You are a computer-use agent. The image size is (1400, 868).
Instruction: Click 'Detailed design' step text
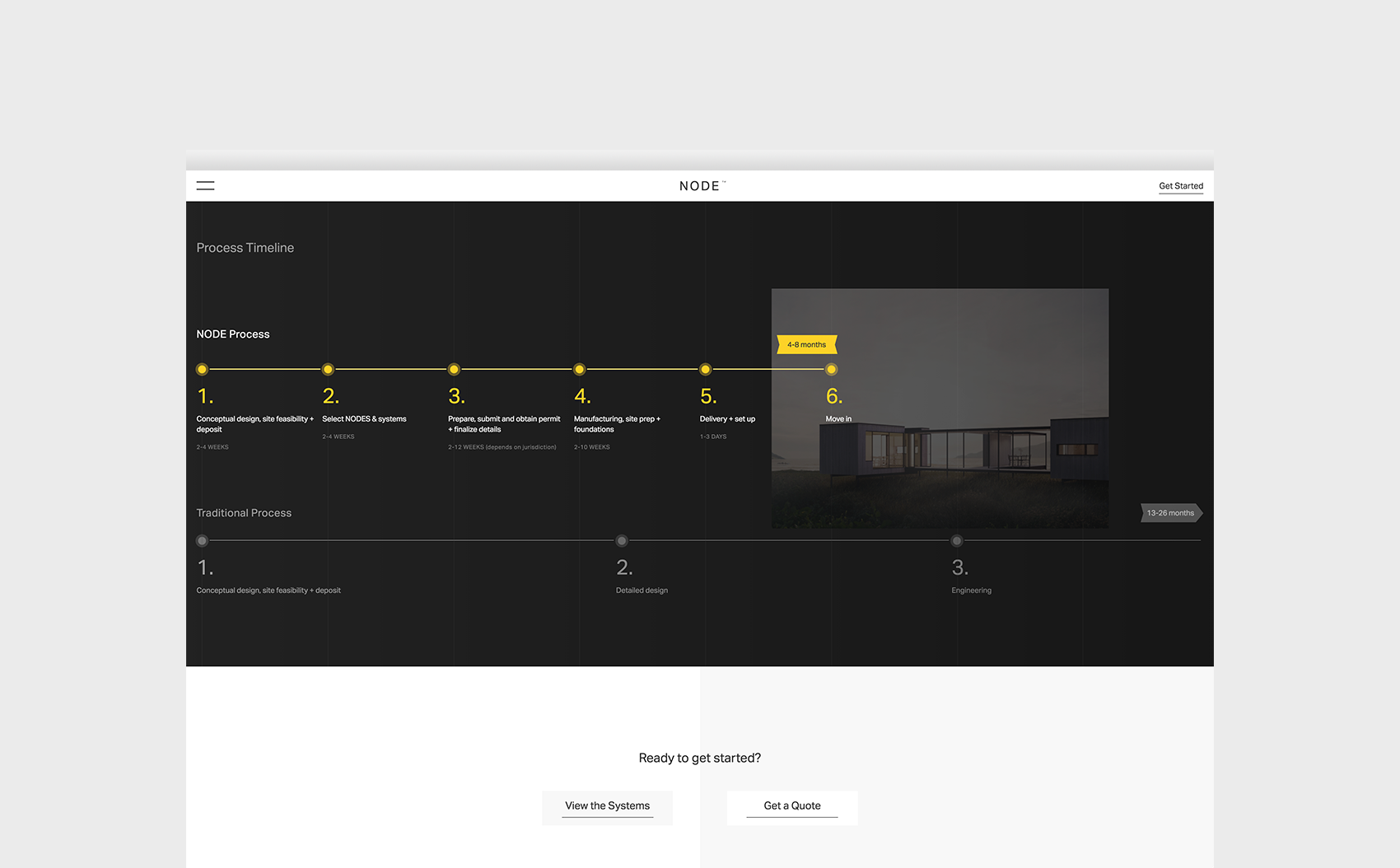[x=642, y=590]
